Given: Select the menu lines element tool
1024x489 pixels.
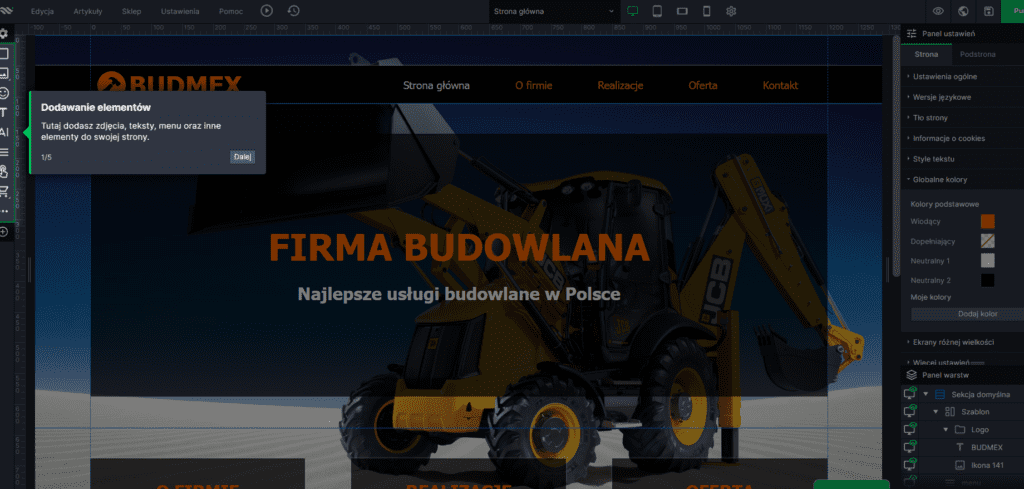Looking at the screenshot, I should pyautogui.click(x=4, y=152).
